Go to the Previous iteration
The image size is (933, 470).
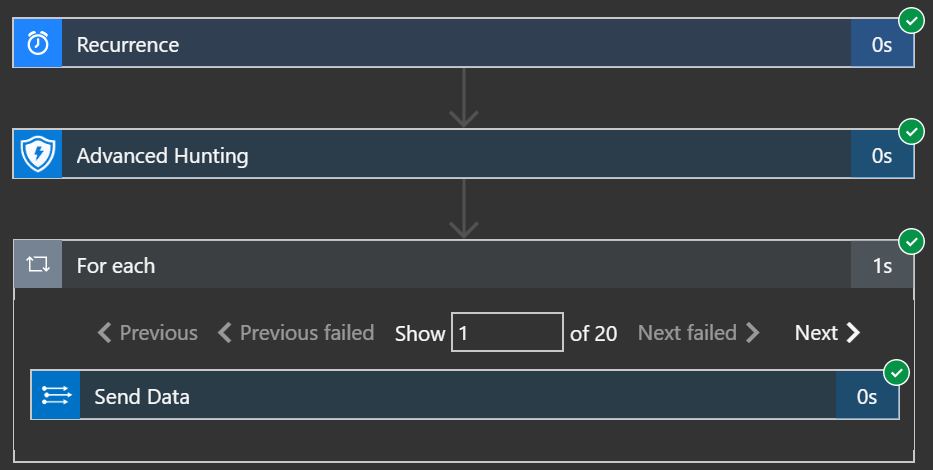[148, 333]
